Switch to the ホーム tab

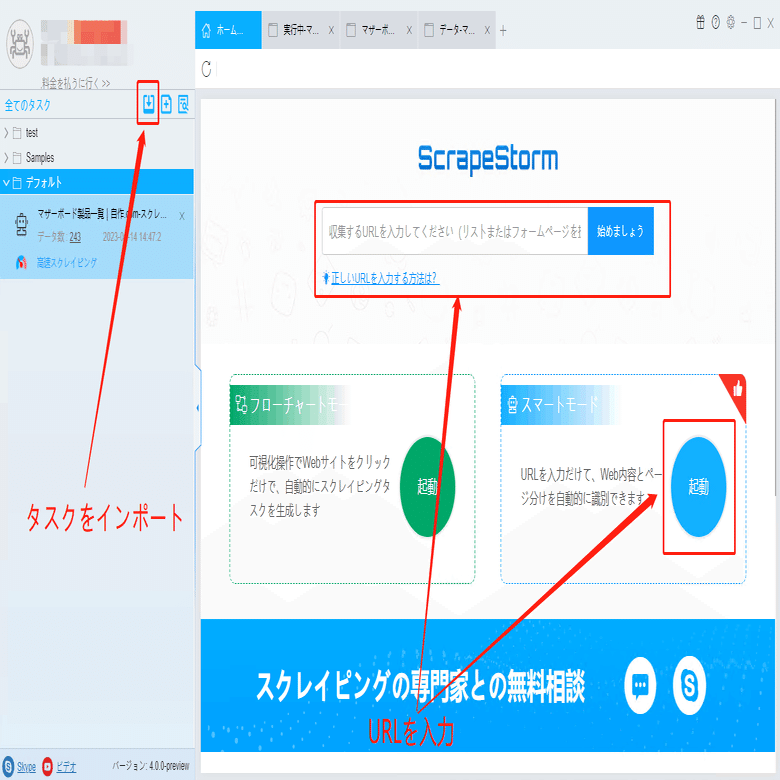(x=228, y=30)
